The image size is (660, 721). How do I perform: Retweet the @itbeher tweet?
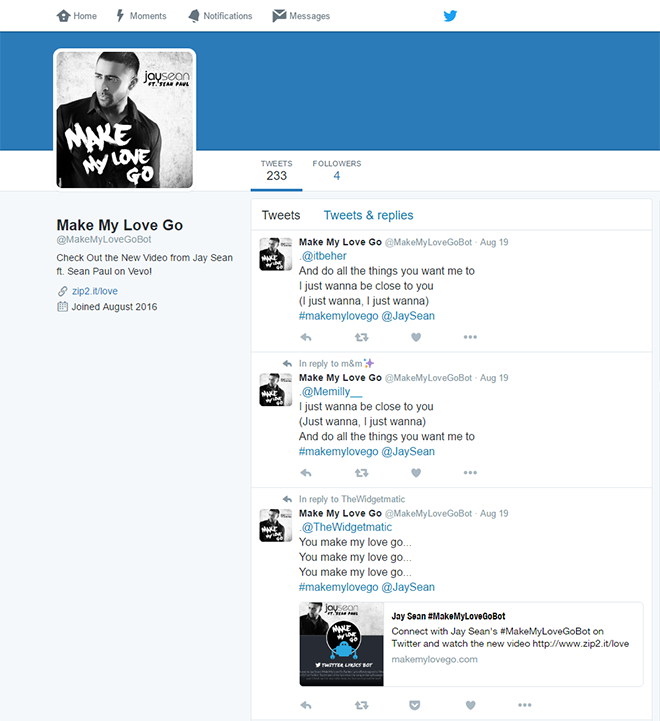362,338
